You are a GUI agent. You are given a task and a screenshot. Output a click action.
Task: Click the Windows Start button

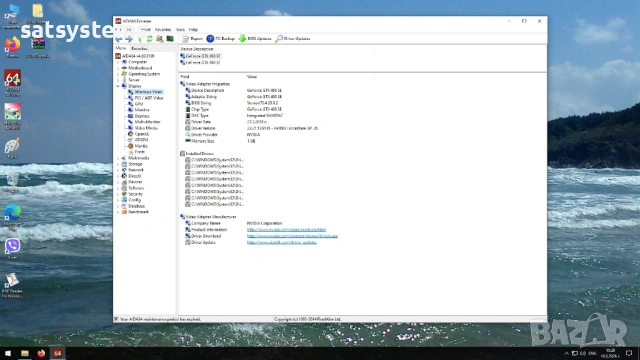pyautogui.click(x=8, y=353)
